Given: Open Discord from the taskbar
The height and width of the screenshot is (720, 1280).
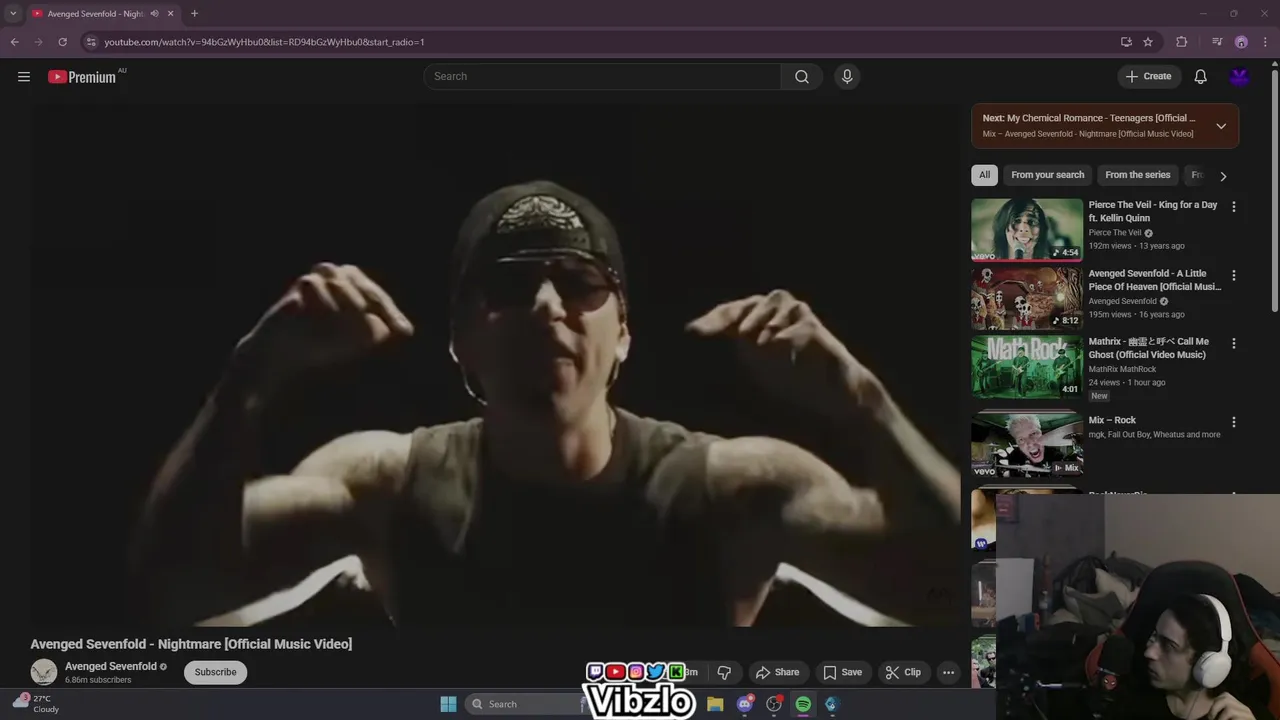Looking at the screenshot, I should point(744,704).
